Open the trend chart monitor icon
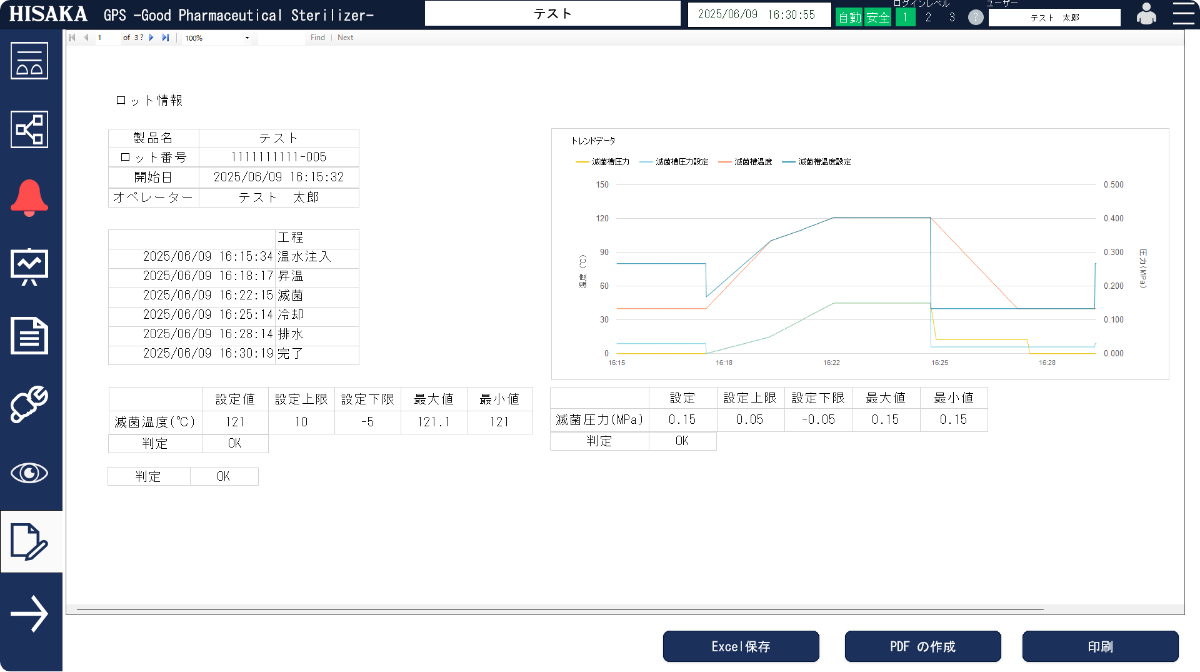Screen dimensions: 1200x672 coord(30,266)
